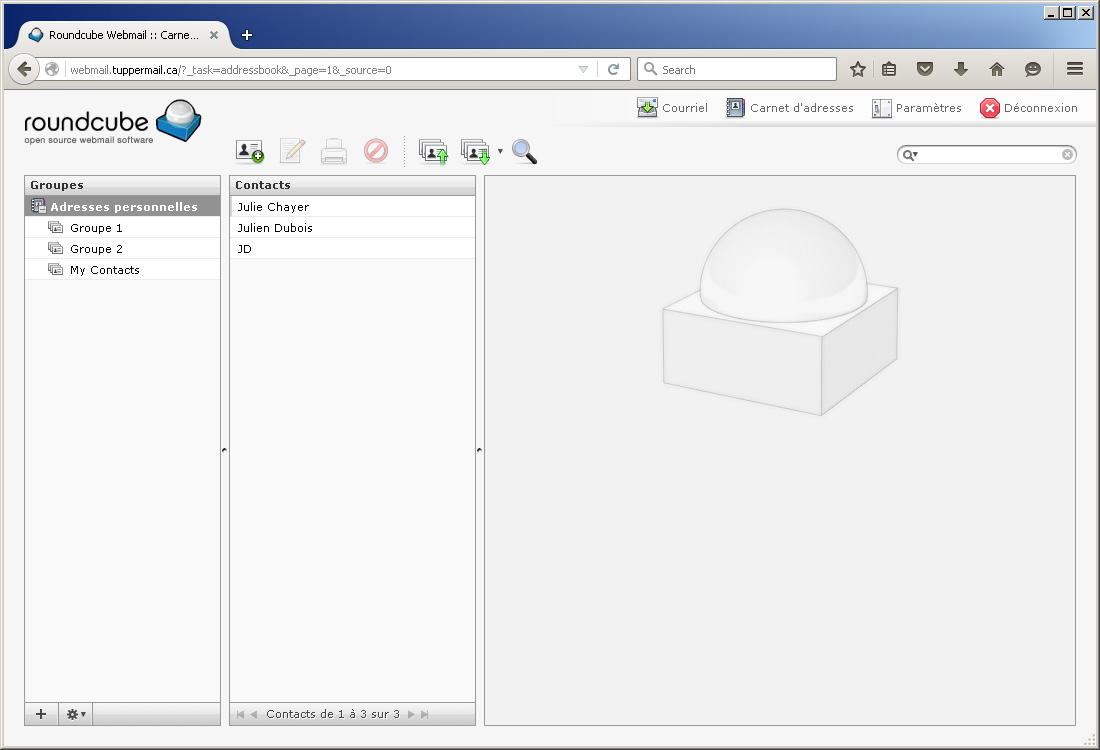Add a new group with plus button

(41, 714)
